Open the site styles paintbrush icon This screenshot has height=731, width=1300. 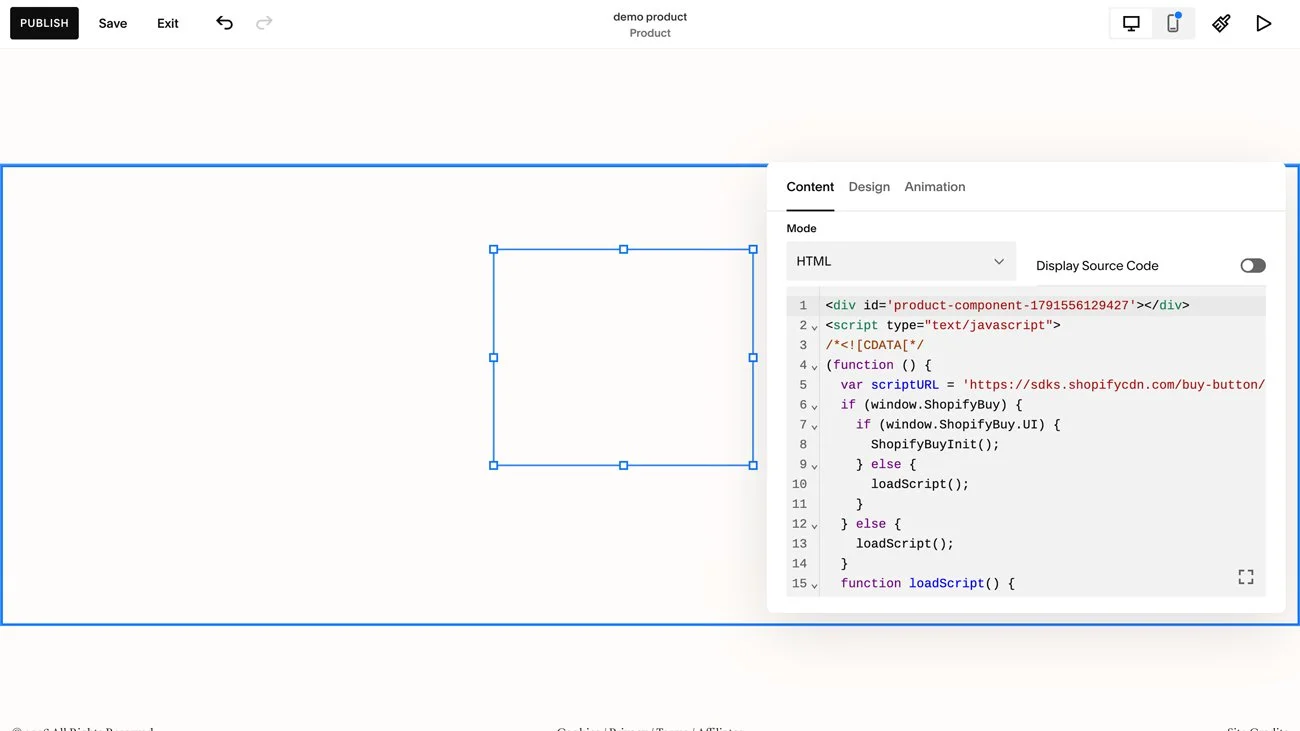[x=1221, y=23]
